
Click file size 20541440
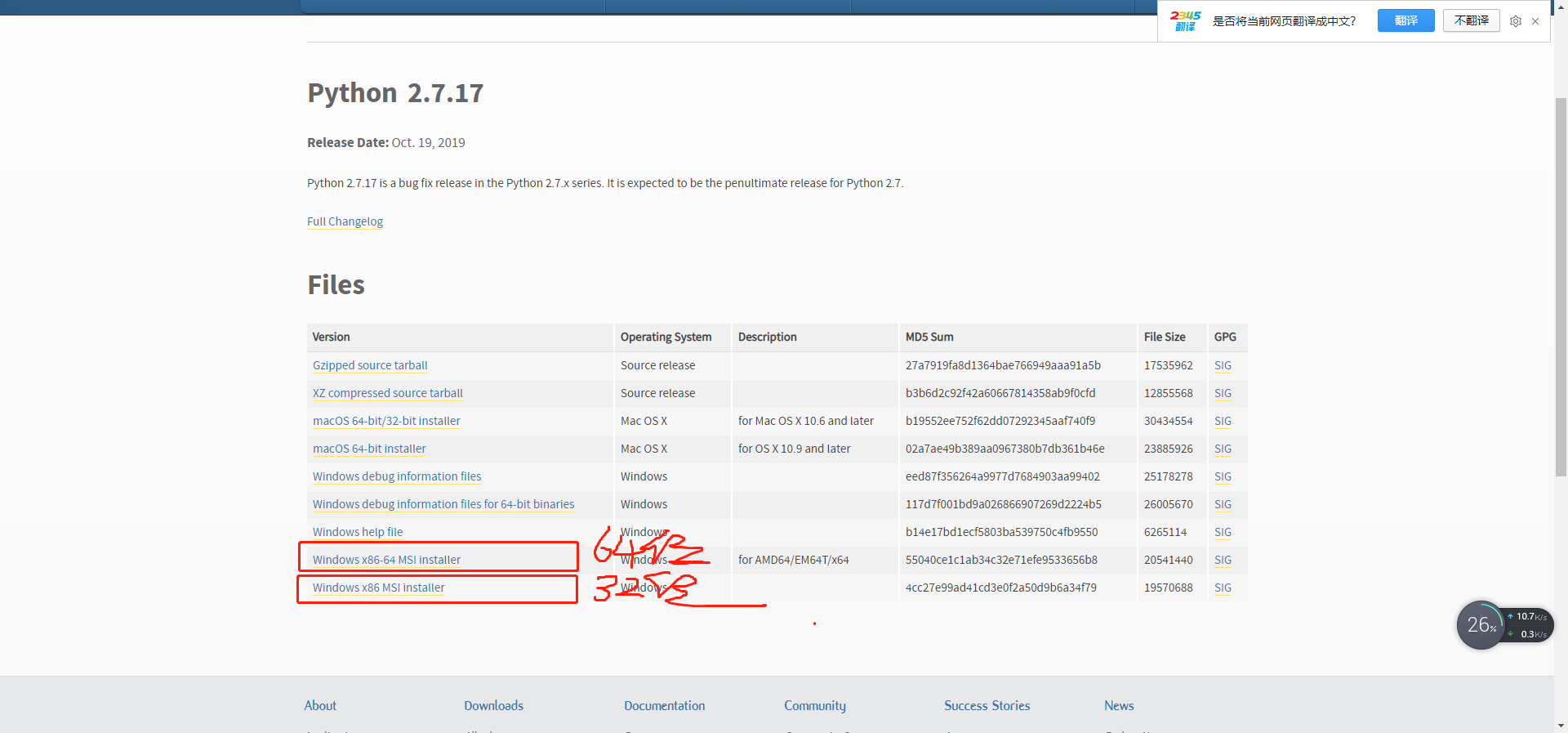(x=1168, y=560)
